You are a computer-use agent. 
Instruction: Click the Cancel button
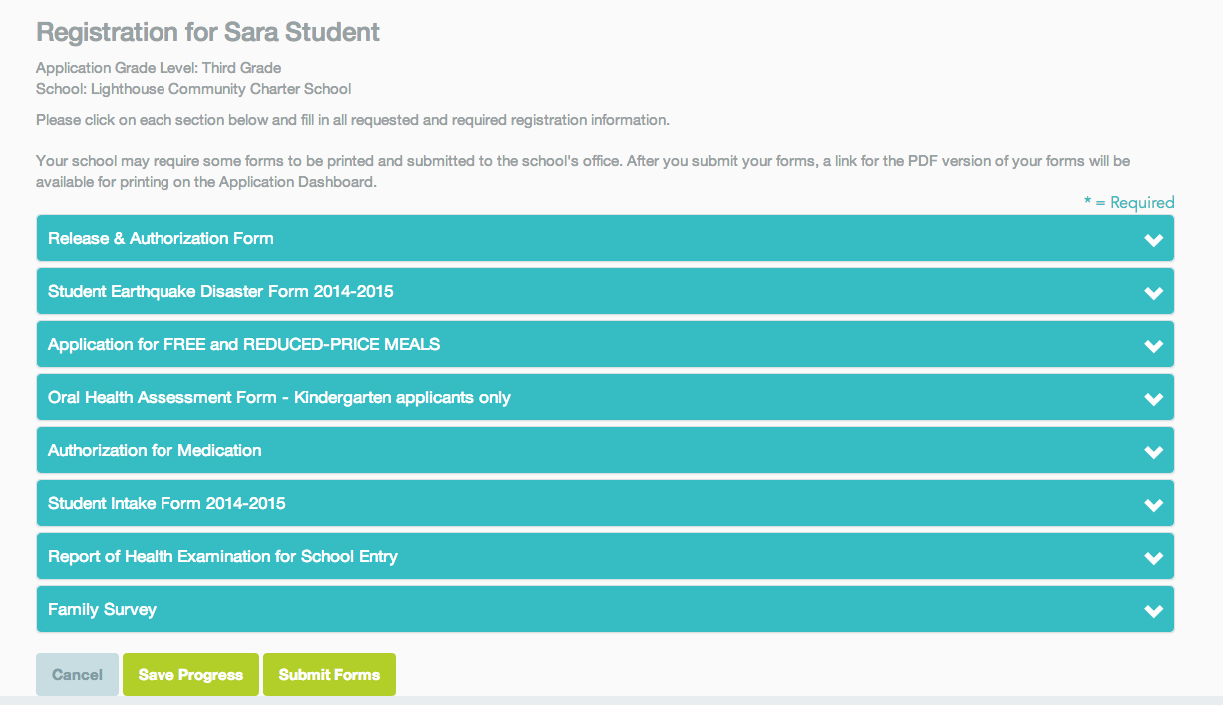[77, 674]
